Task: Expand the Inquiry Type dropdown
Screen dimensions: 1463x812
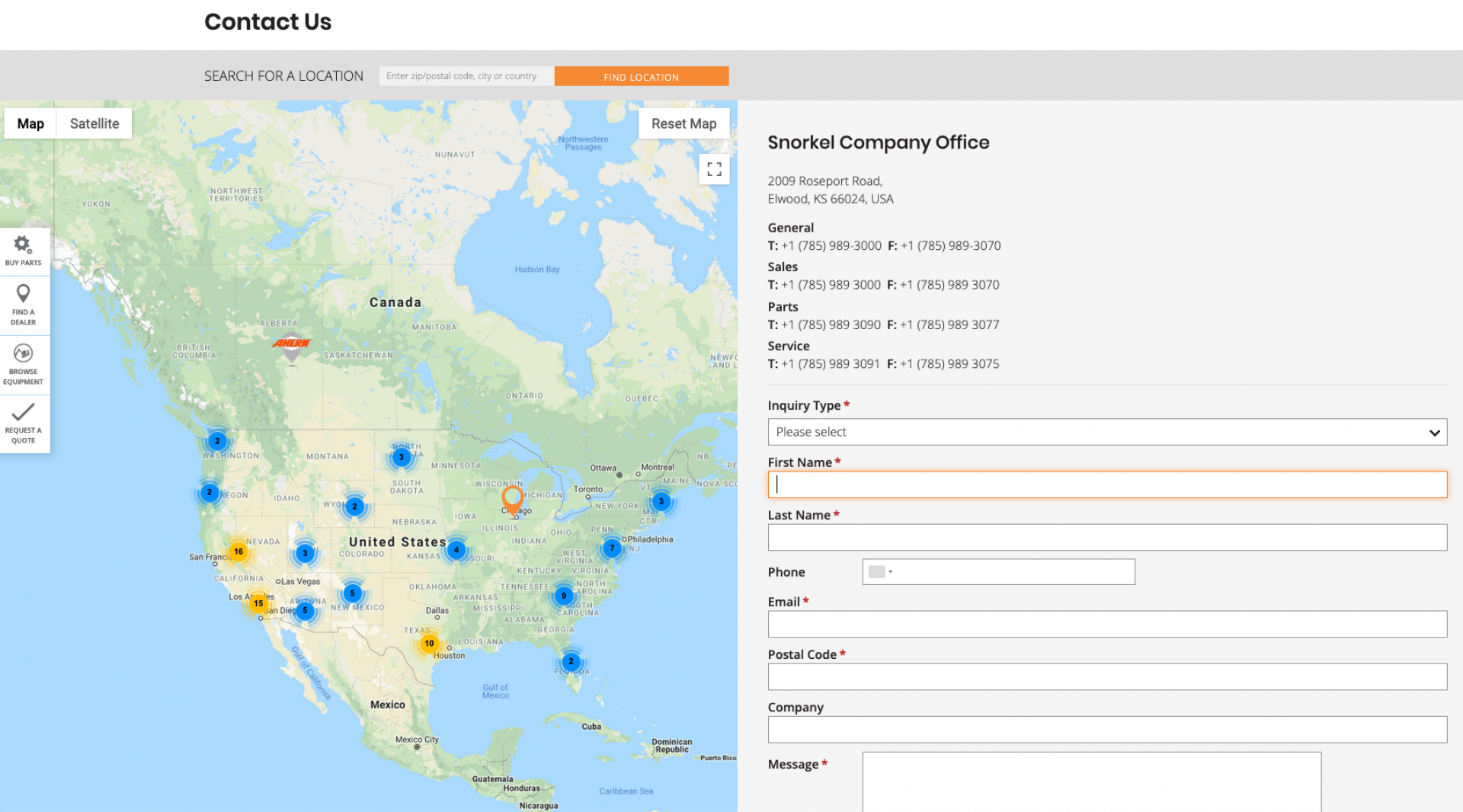Action: [1106, 432]
